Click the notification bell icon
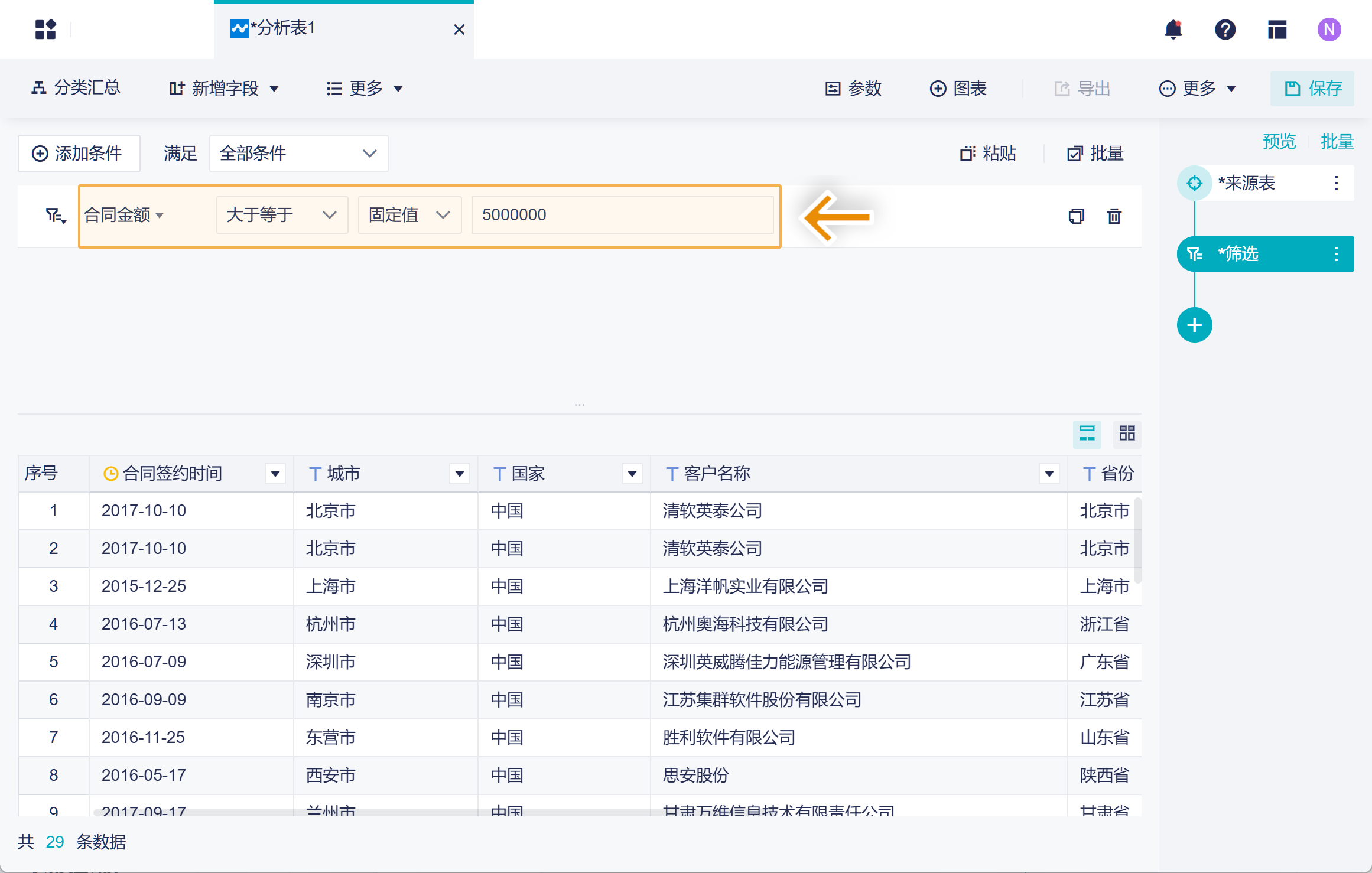 [x=1173, y=30]
